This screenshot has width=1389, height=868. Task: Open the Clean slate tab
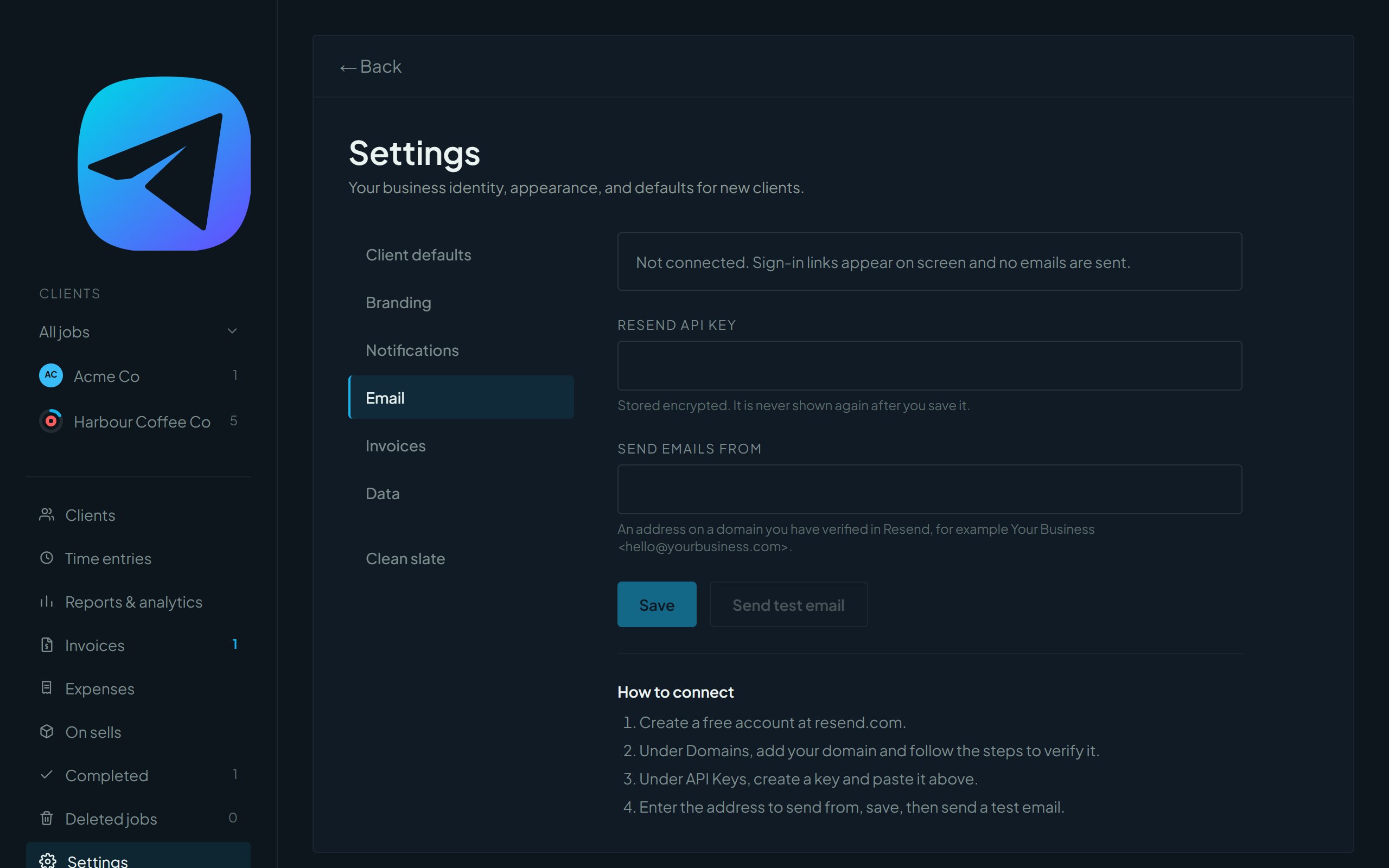tap(461, 559)
